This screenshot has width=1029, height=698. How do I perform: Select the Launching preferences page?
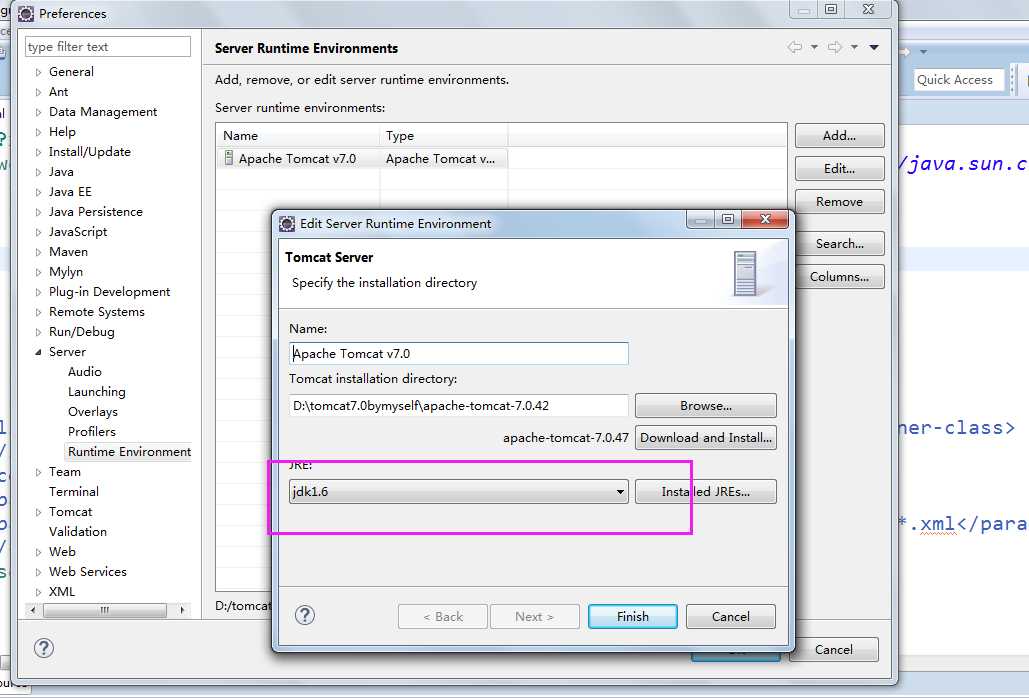96,392
